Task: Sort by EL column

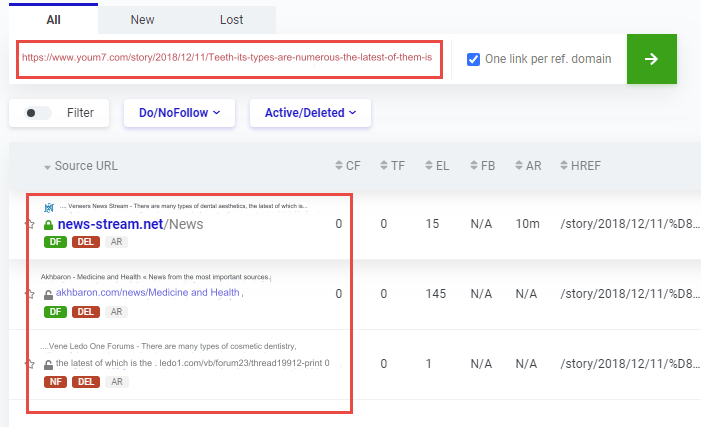Action: click(437, 166)
